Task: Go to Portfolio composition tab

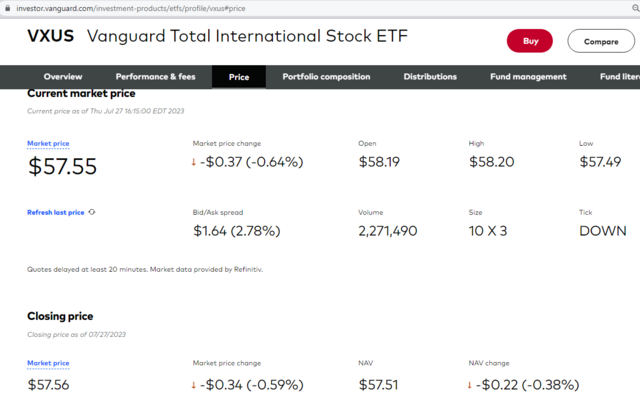Action: pyautogui.click(x=326, y=77)
